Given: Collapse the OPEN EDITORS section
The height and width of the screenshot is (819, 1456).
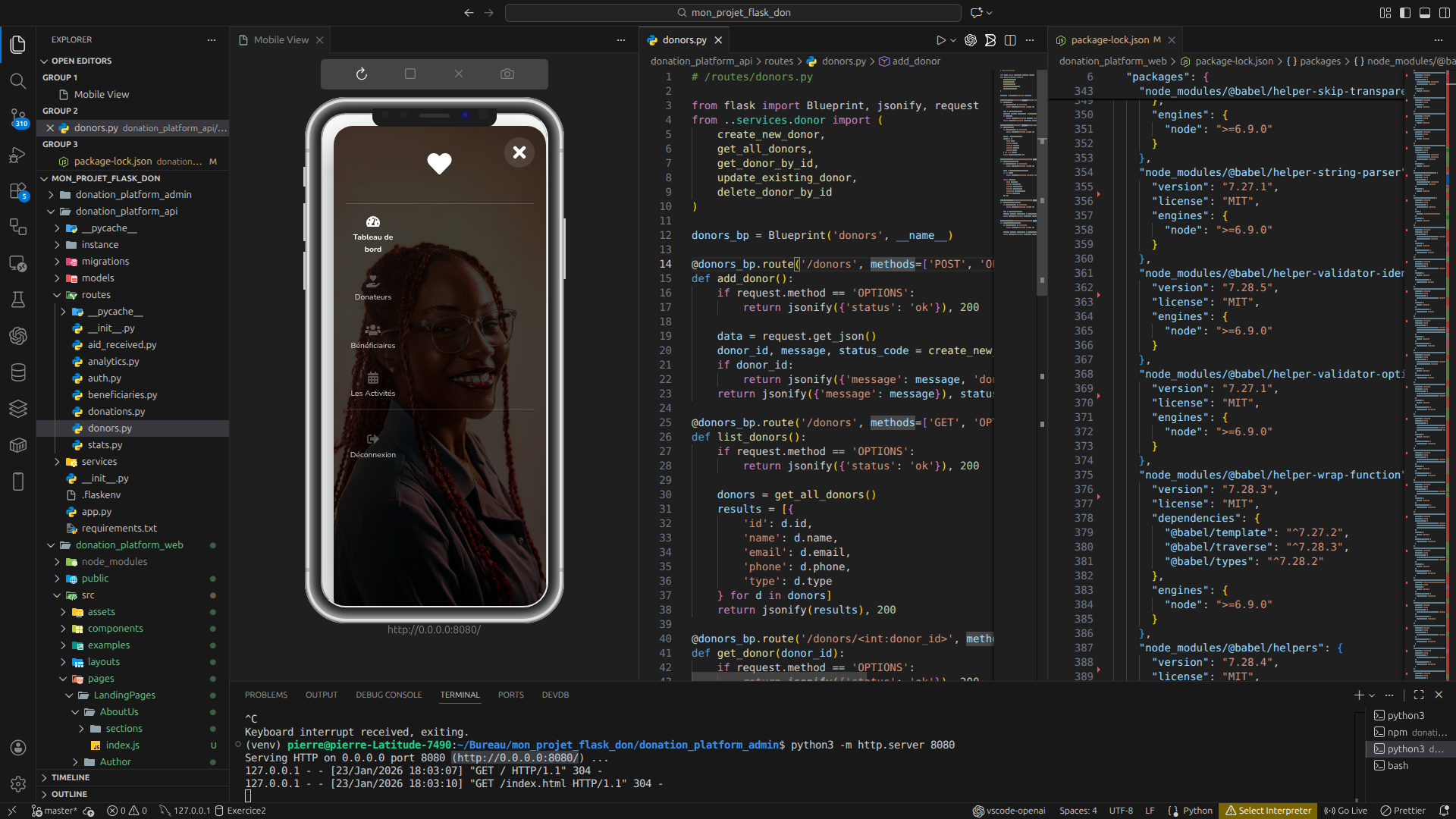Looking at the screenshot, I should tap(81, 61).
